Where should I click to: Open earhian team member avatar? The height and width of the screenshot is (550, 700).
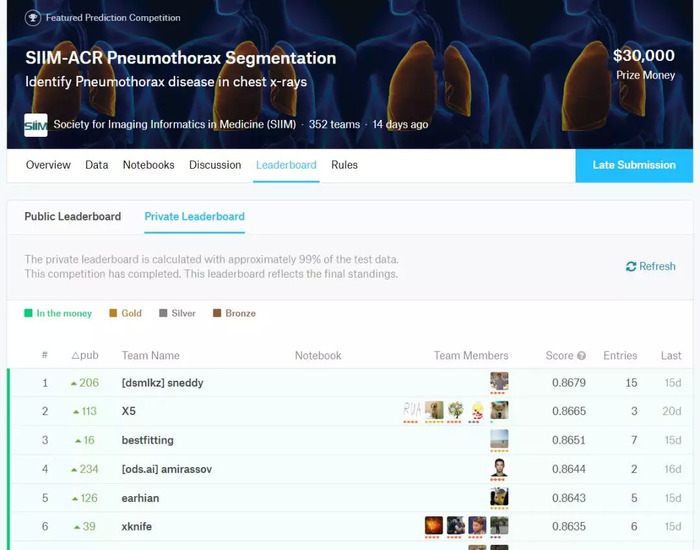coord(499,497)
